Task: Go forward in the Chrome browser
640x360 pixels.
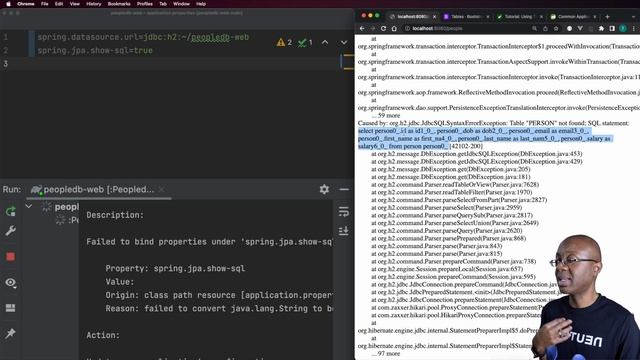Action: tap(373, 29)
